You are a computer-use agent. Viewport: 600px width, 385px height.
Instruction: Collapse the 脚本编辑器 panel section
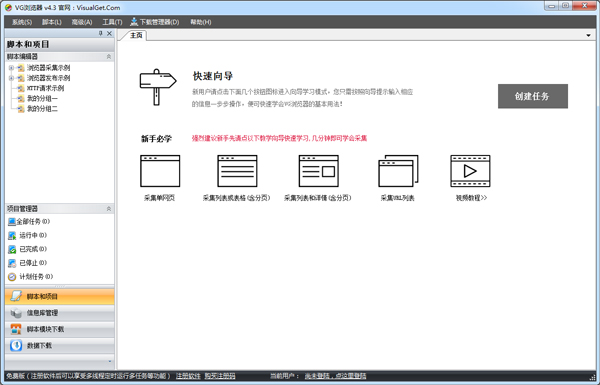click(x=109, y=57)
